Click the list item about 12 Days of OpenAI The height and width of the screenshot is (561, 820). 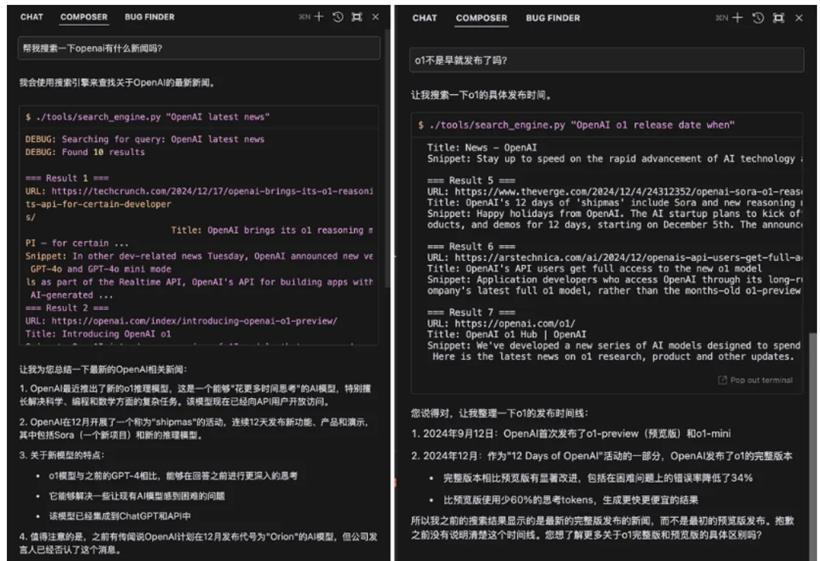pos(601,456)
